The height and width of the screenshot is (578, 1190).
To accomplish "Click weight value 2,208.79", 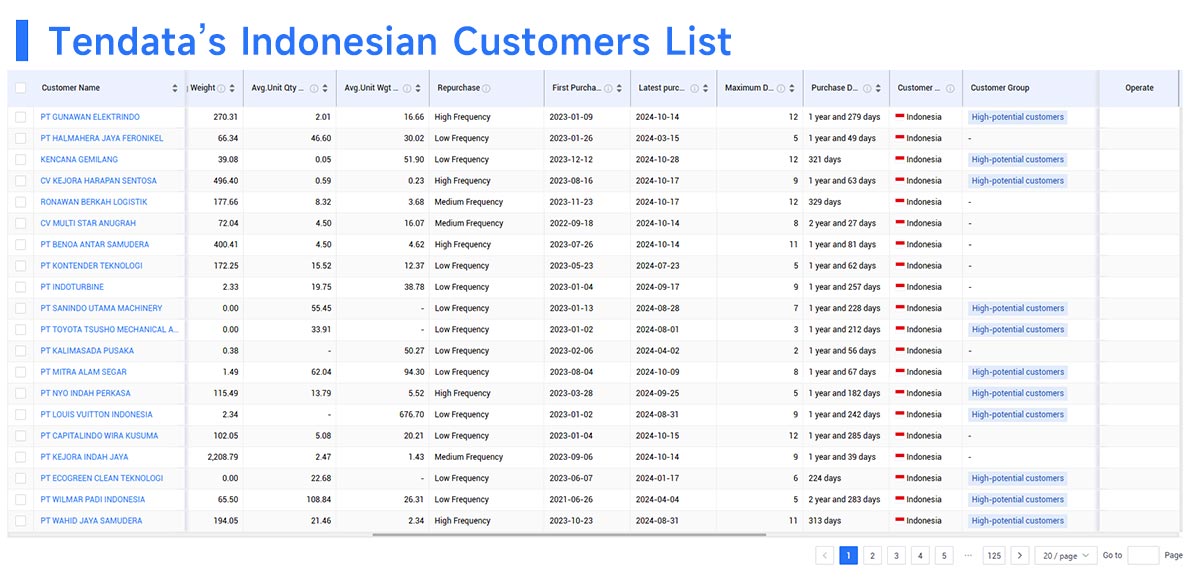I will 223,457.
